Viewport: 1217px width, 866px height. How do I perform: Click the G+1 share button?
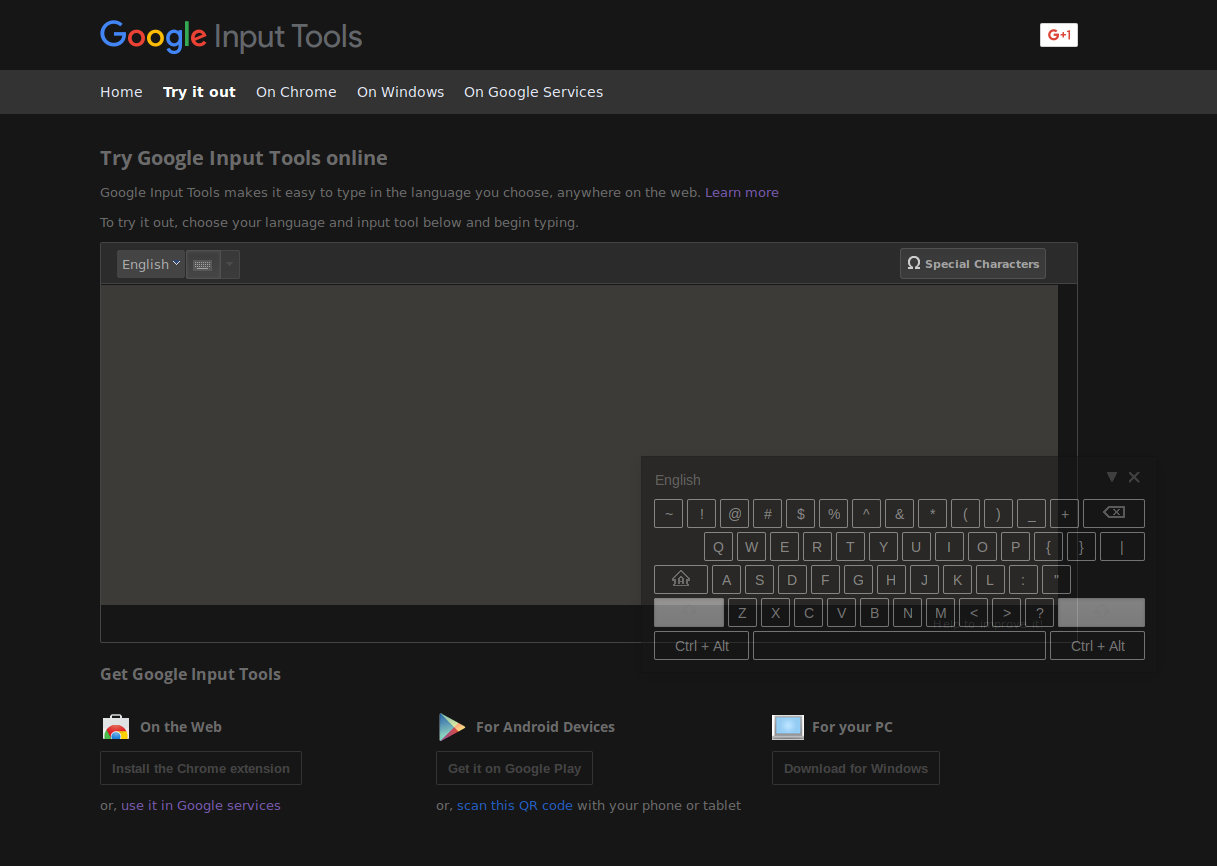click(x=1059, y=35)
